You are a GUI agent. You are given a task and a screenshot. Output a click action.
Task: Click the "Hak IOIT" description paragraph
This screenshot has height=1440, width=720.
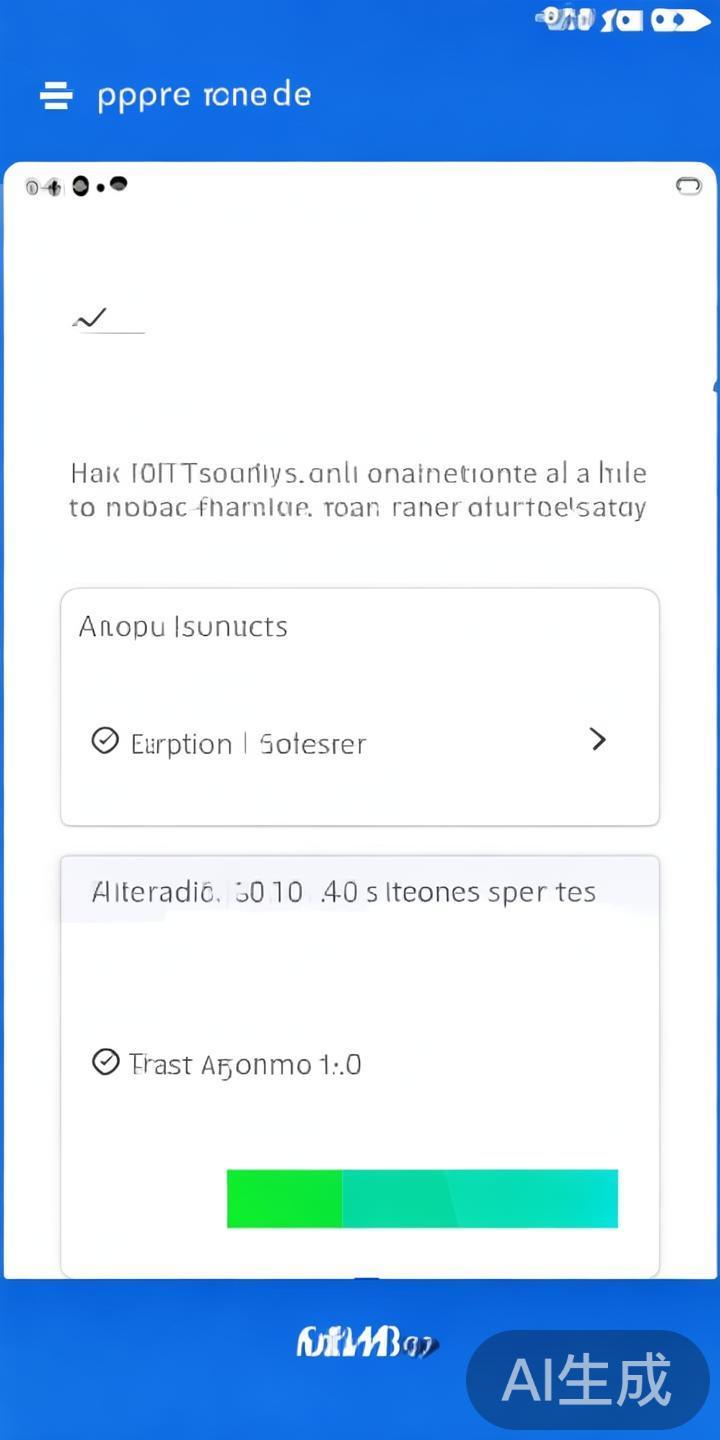(358, 490)
